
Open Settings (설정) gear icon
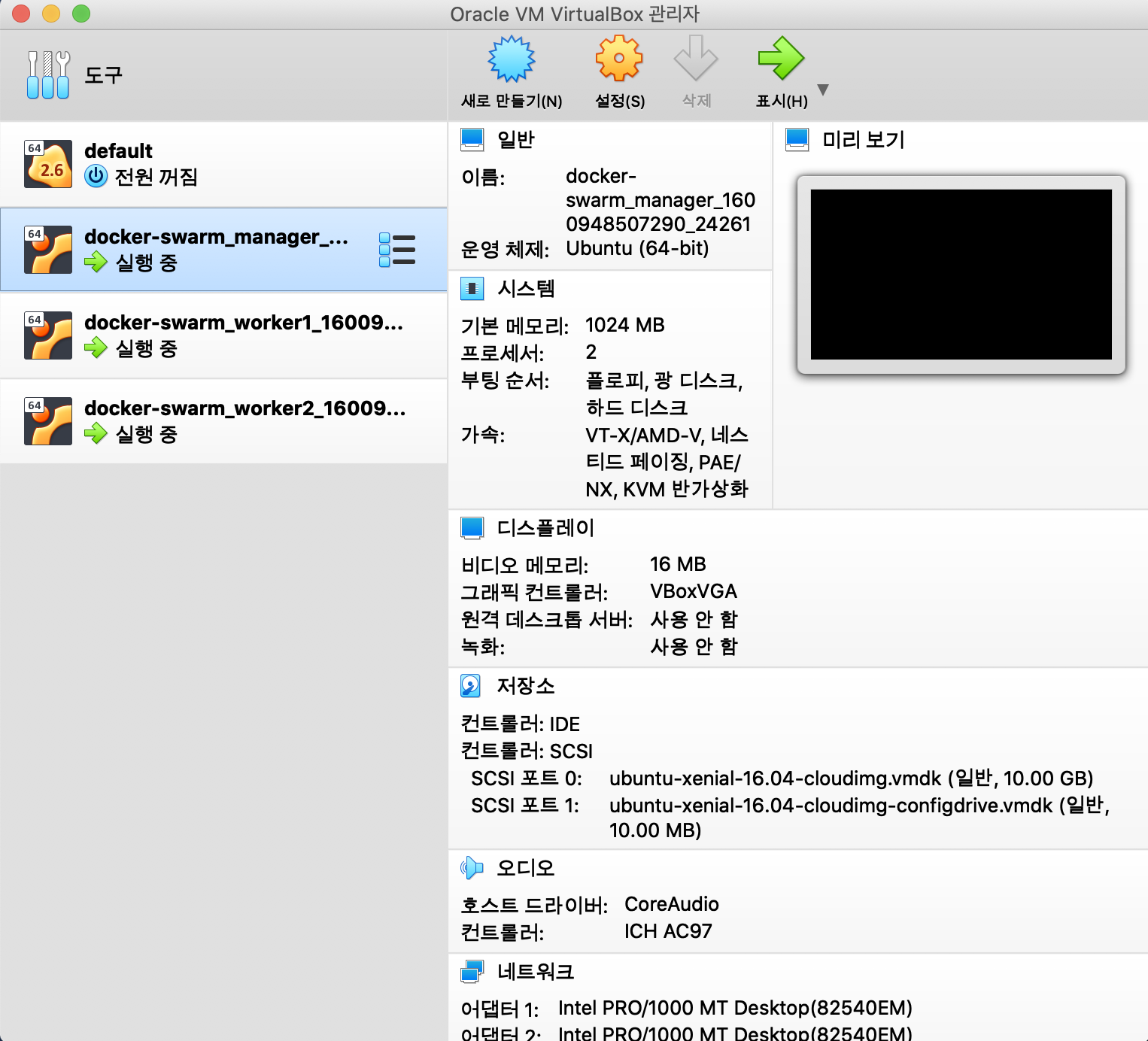coord(619,59)
